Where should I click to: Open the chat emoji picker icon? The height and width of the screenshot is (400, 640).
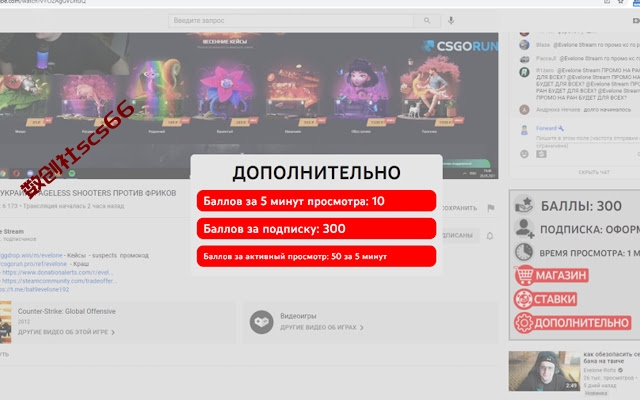pos(524,154)
